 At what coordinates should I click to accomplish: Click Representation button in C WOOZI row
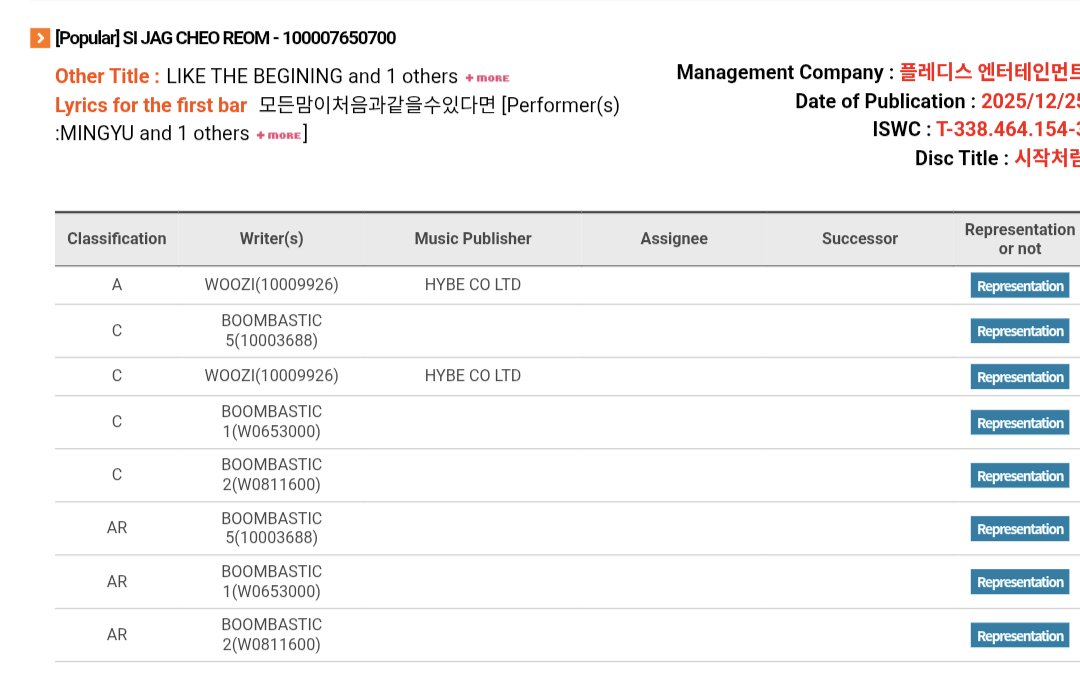[x=1019, y=377]
